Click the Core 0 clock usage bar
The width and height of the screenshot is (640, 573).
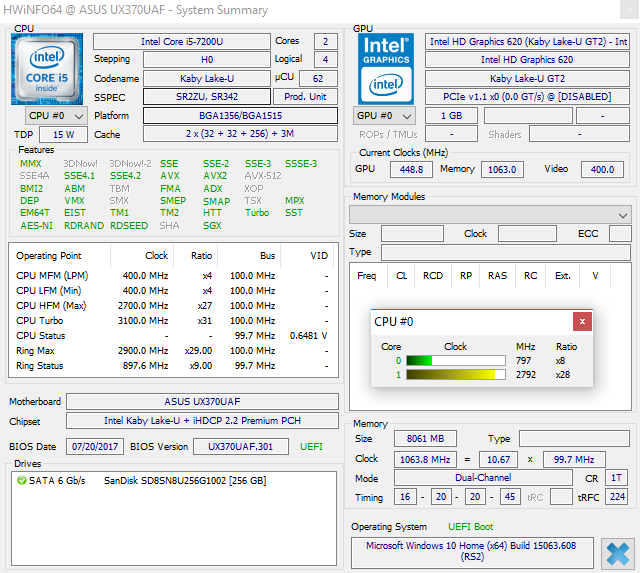tap(456, 360)
